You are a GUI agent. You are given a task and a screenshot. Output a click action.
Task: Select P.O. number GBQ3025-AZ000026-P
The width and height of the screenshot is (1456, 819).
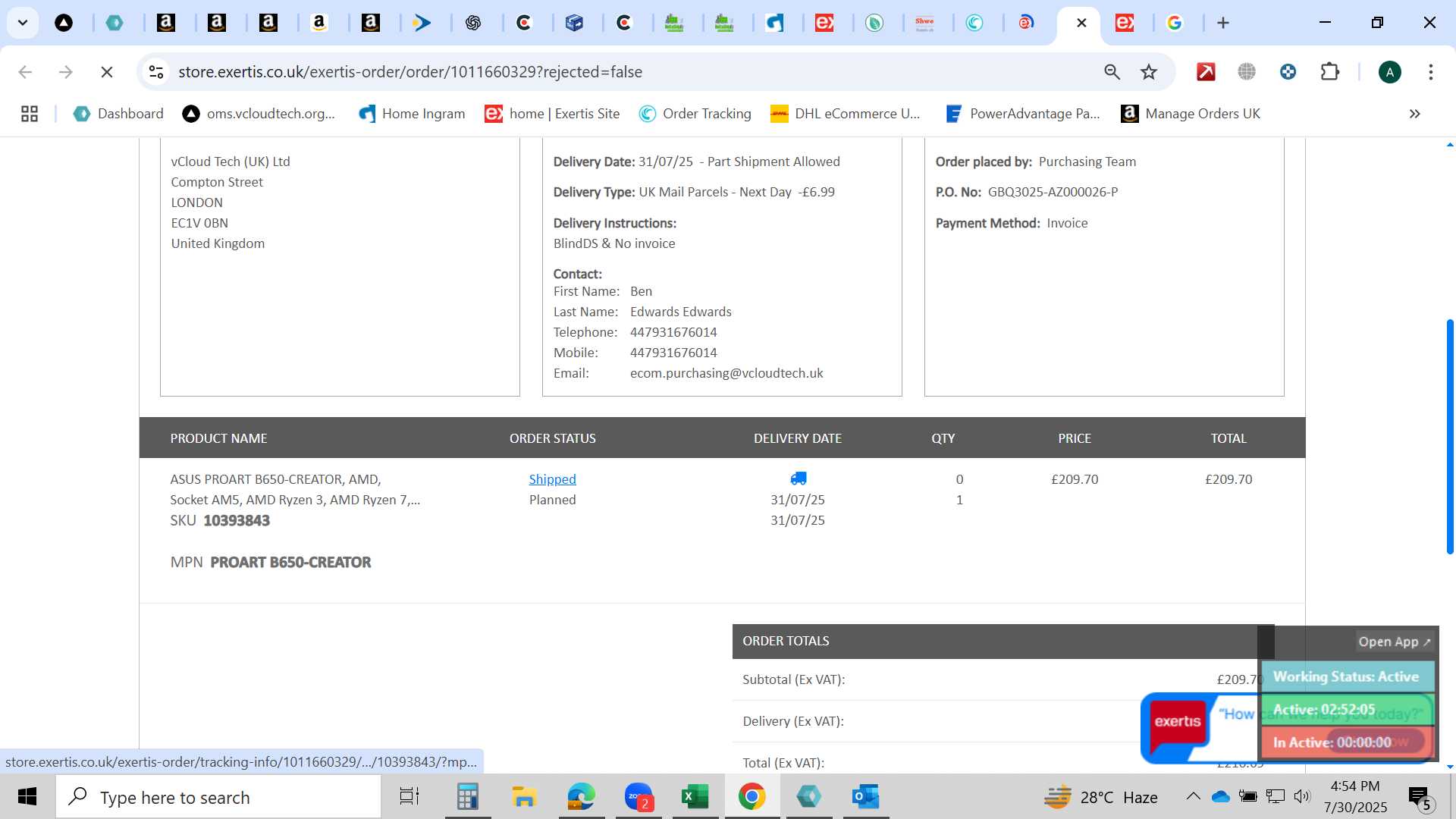point(1053,193)
